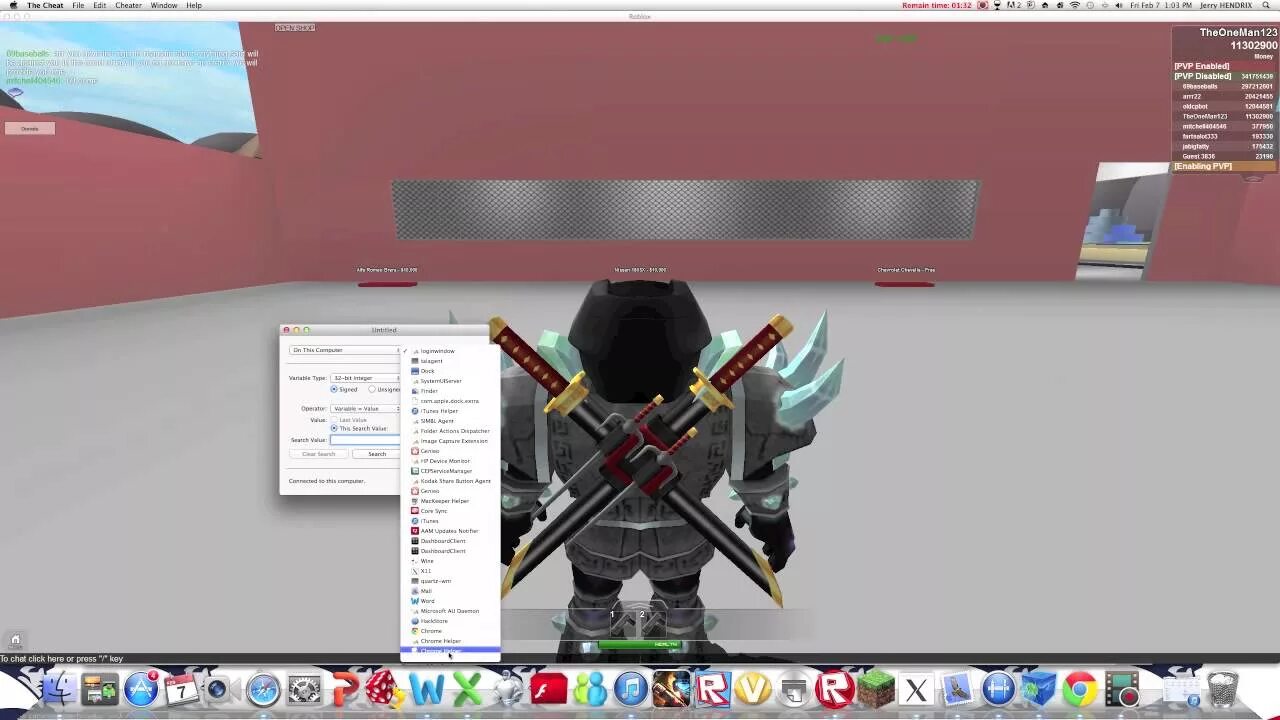Pick MacKeeper Helper from the process list
Screen dimensions: 1280x720
point(450,501)
